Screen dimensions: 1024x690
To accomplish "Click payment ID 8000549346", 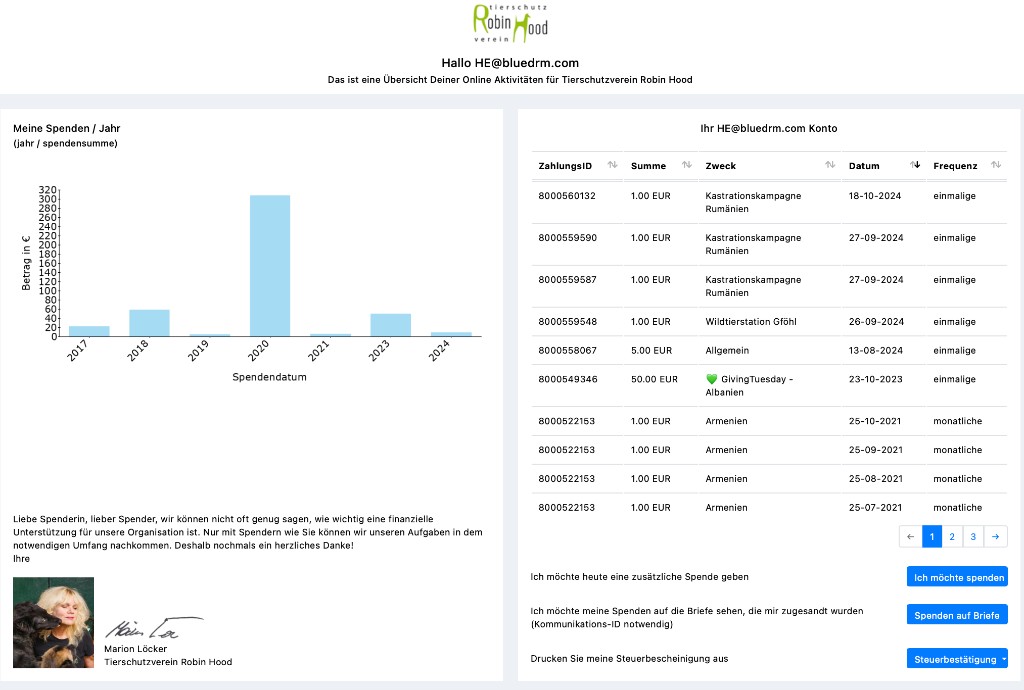I will [568, 379].
